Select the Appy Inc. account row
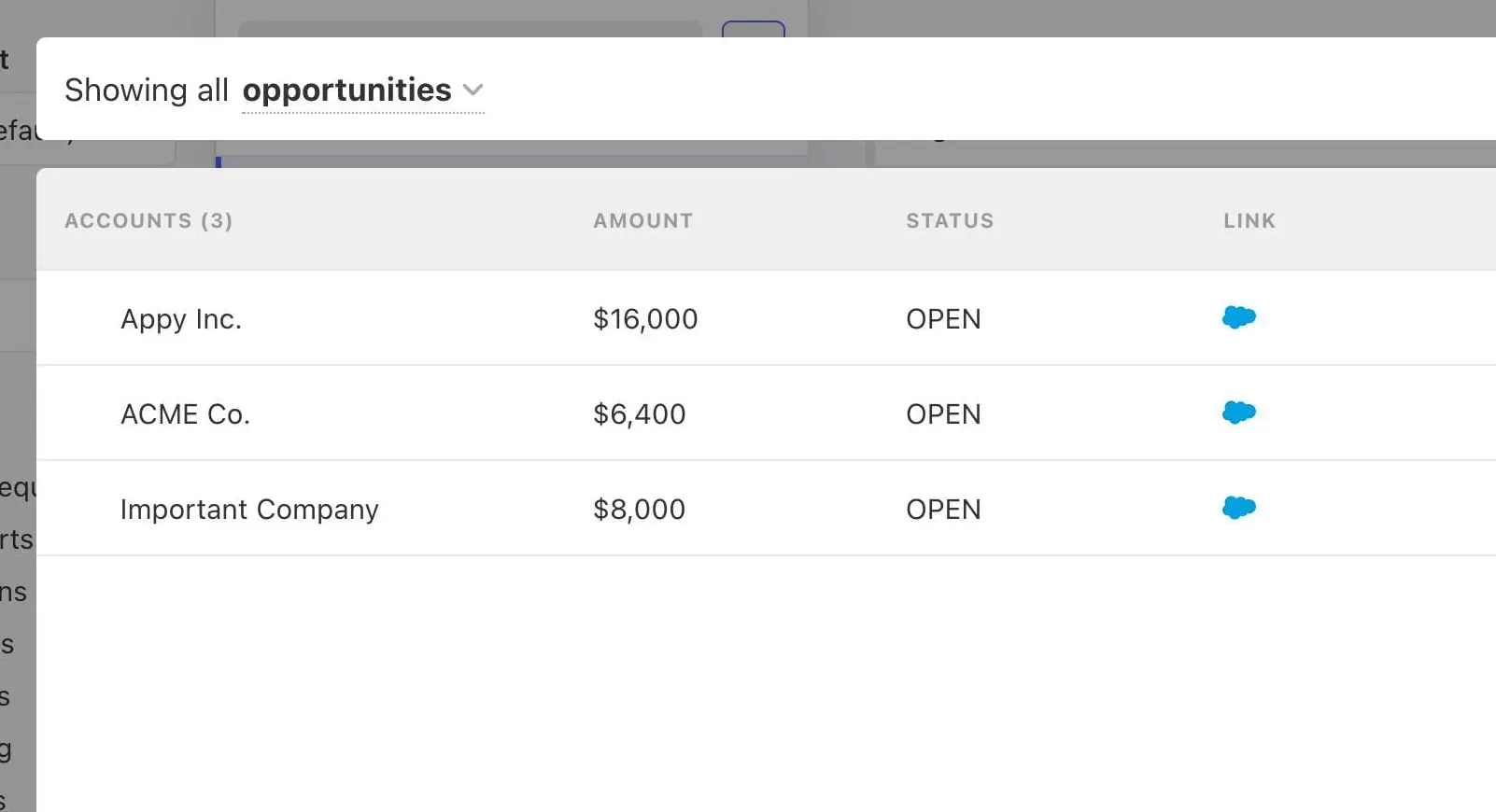Screen dimensions: 1496x812 click(x=181, y=318)
